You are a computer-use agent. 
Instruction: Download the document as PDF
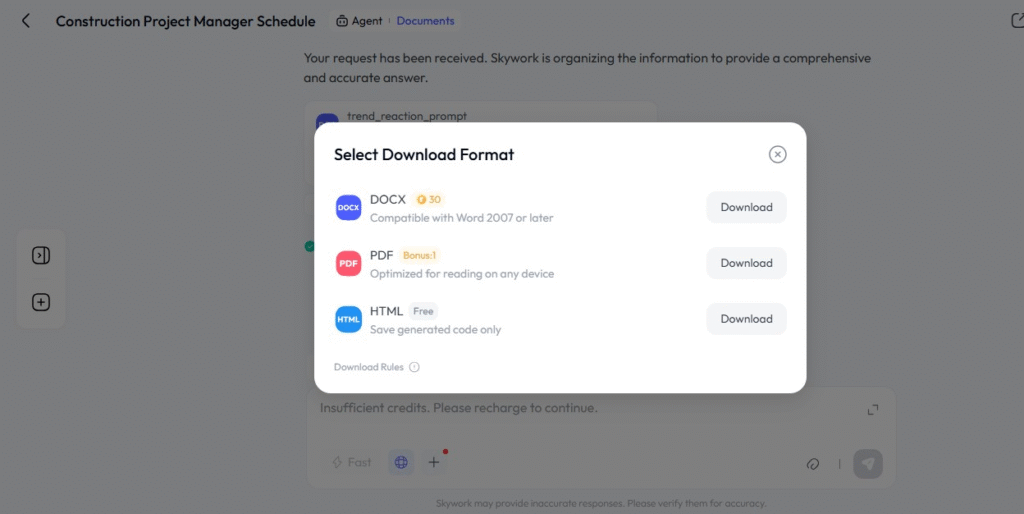point(746,263)
